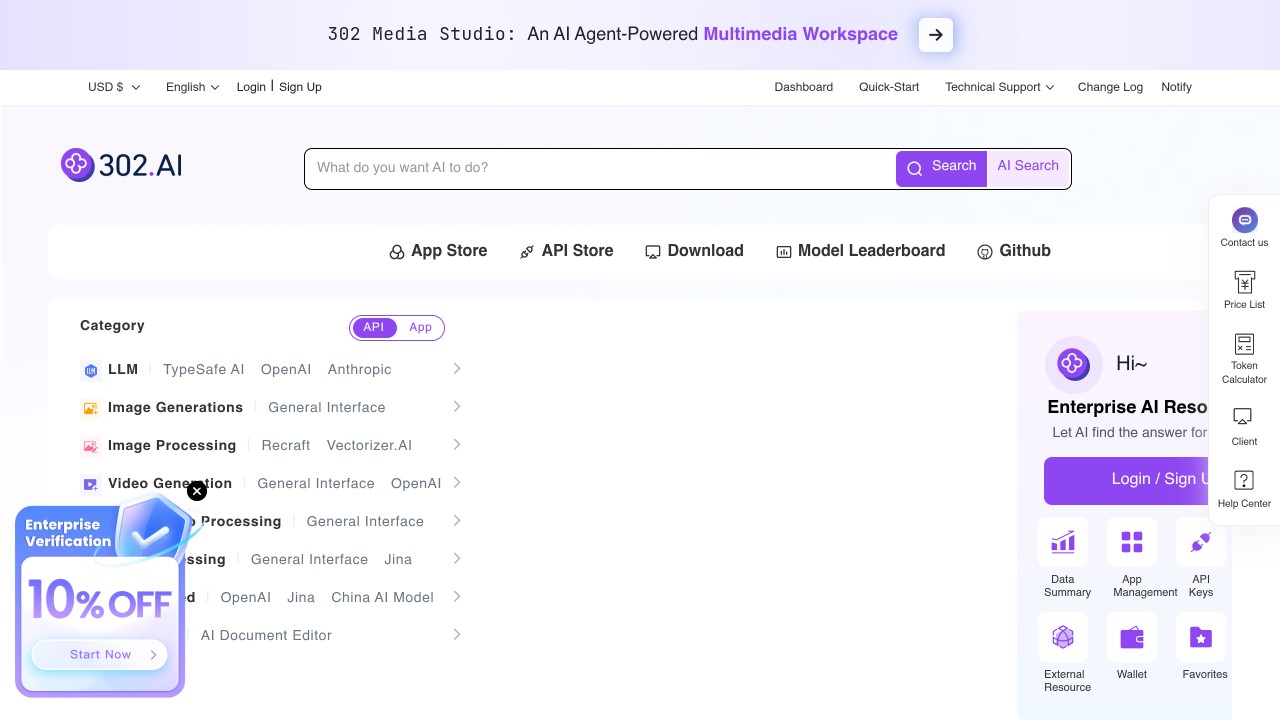
Task: Go to the App Store tab
Action: pos(438,251)
